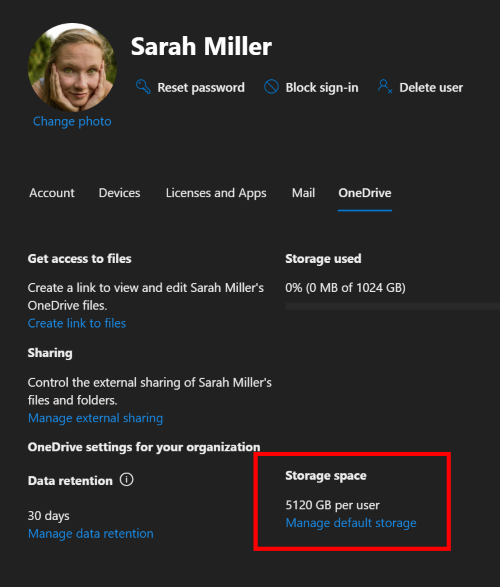The image size is (500, 587).
Task: Click the 'Storage space' heading
Action: [x=326, y=475]
